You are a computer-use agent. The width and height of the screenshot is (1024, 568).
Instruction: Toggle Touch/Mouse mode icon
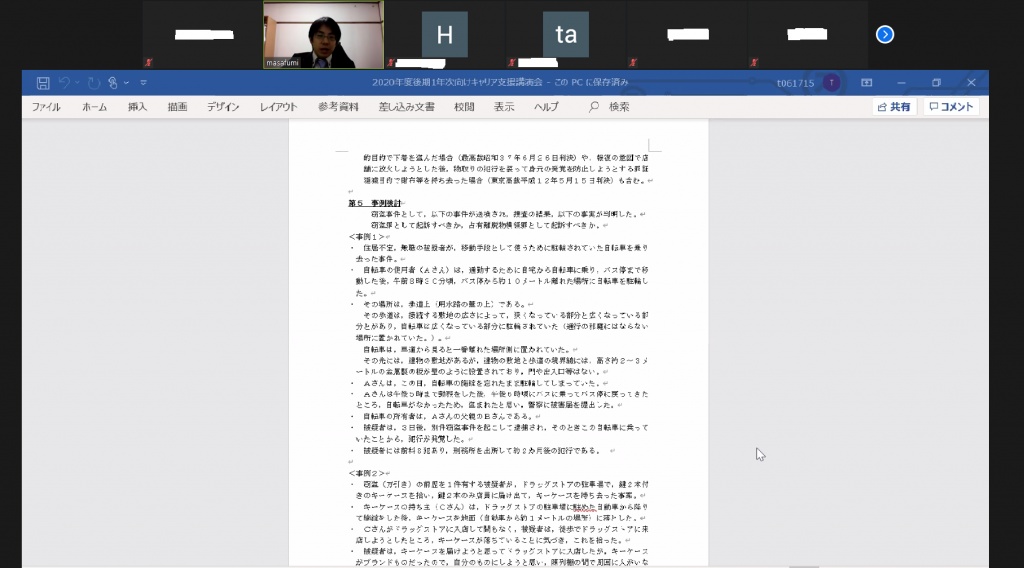pos(112,83)
